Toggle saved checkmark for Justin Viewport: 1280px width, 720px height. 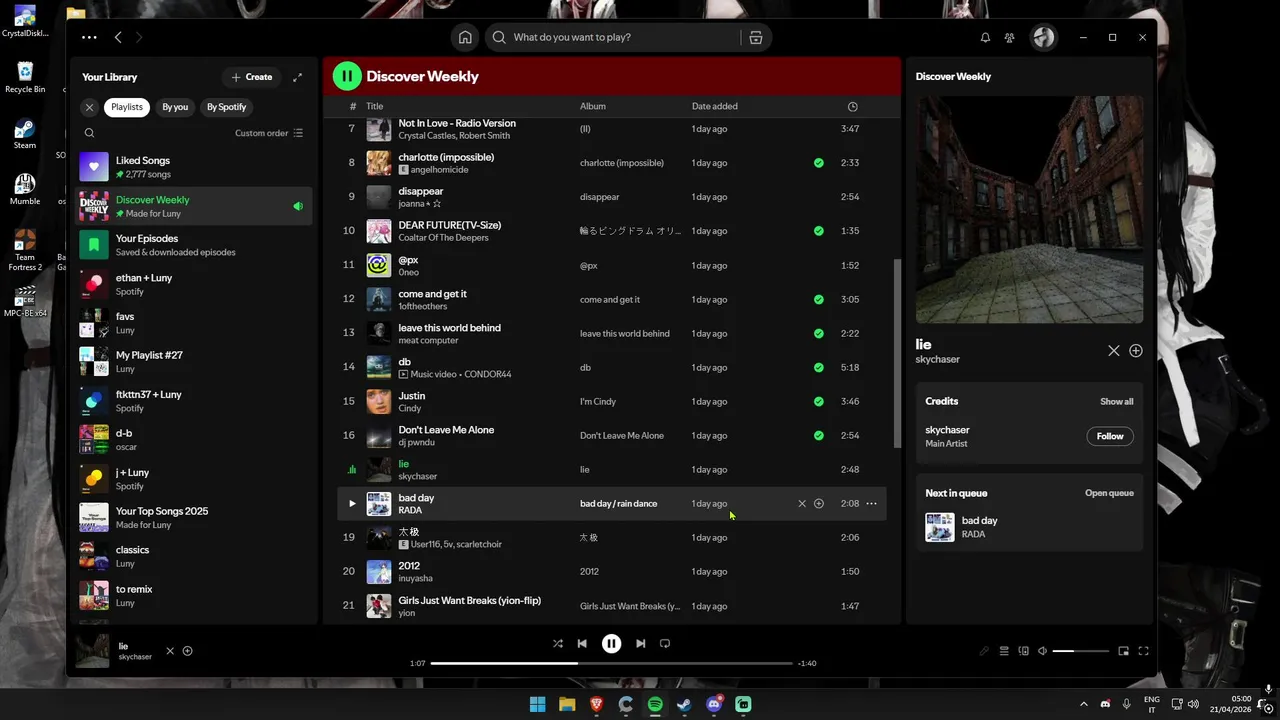point(819,402)
